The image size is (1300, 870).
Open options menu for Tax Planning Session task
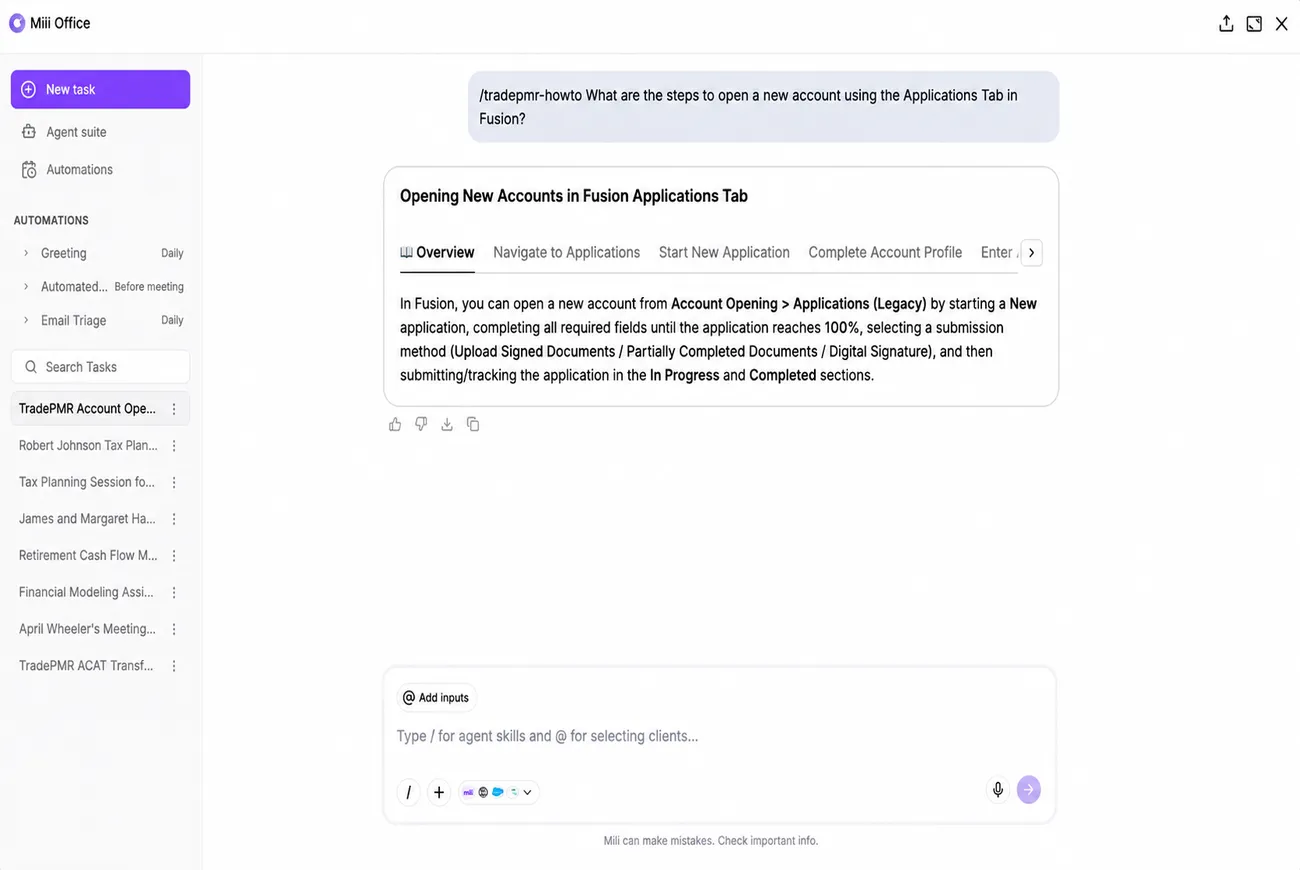click(x=174, y=482)
